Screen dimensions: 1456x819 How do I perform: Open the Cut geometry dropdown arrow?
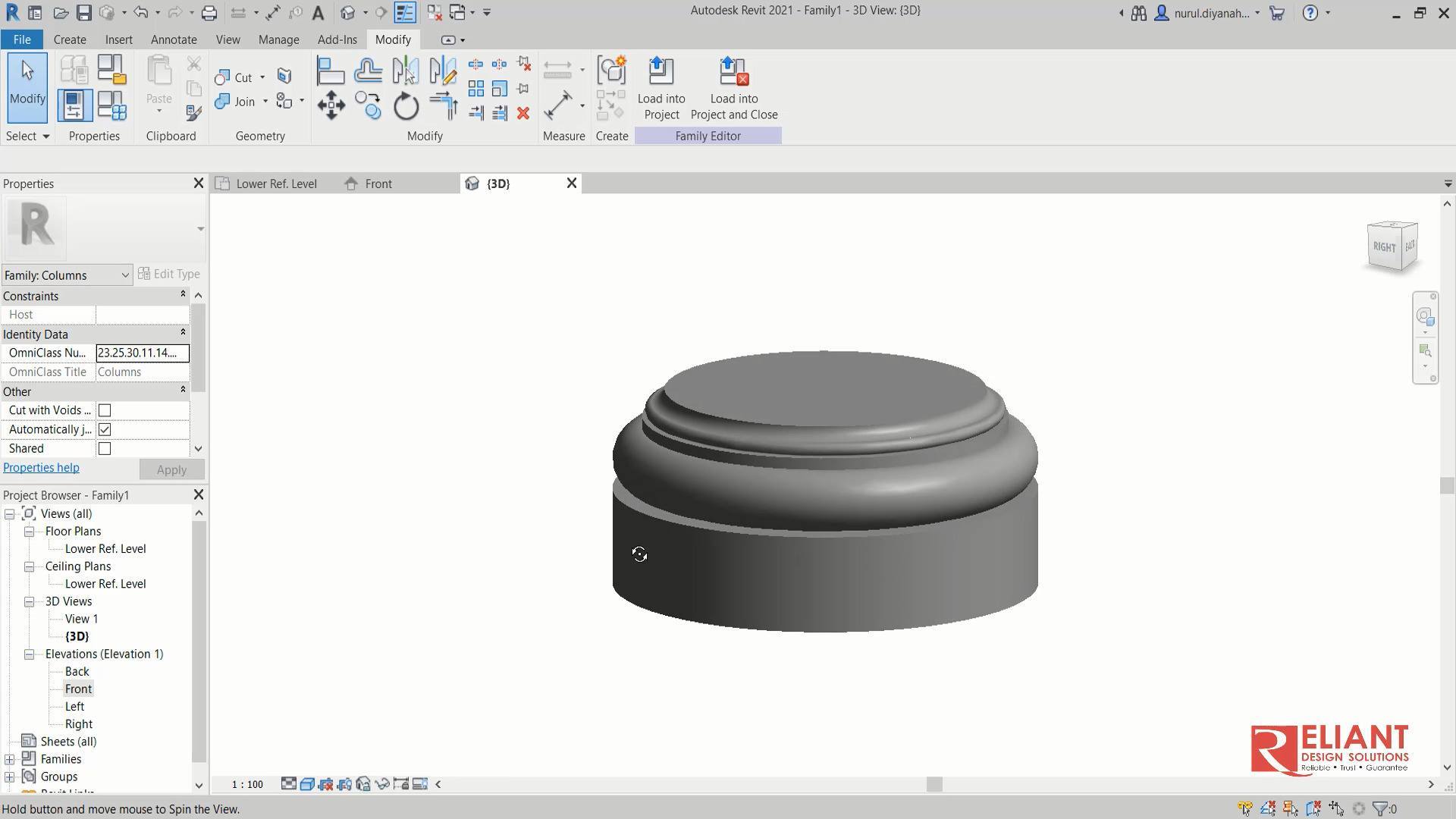pyautogui.click(x=262, y=77)
